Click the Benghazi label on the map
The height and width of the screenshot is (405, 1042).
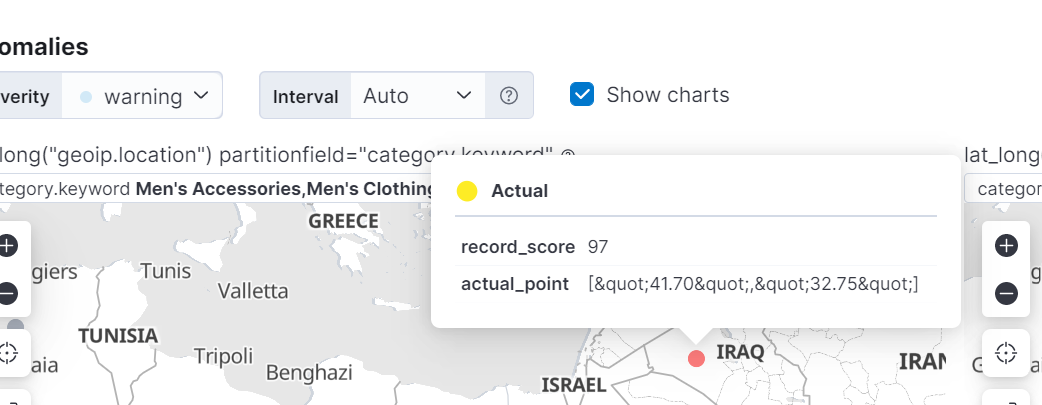pyautogui.click(x=309, y=373)
